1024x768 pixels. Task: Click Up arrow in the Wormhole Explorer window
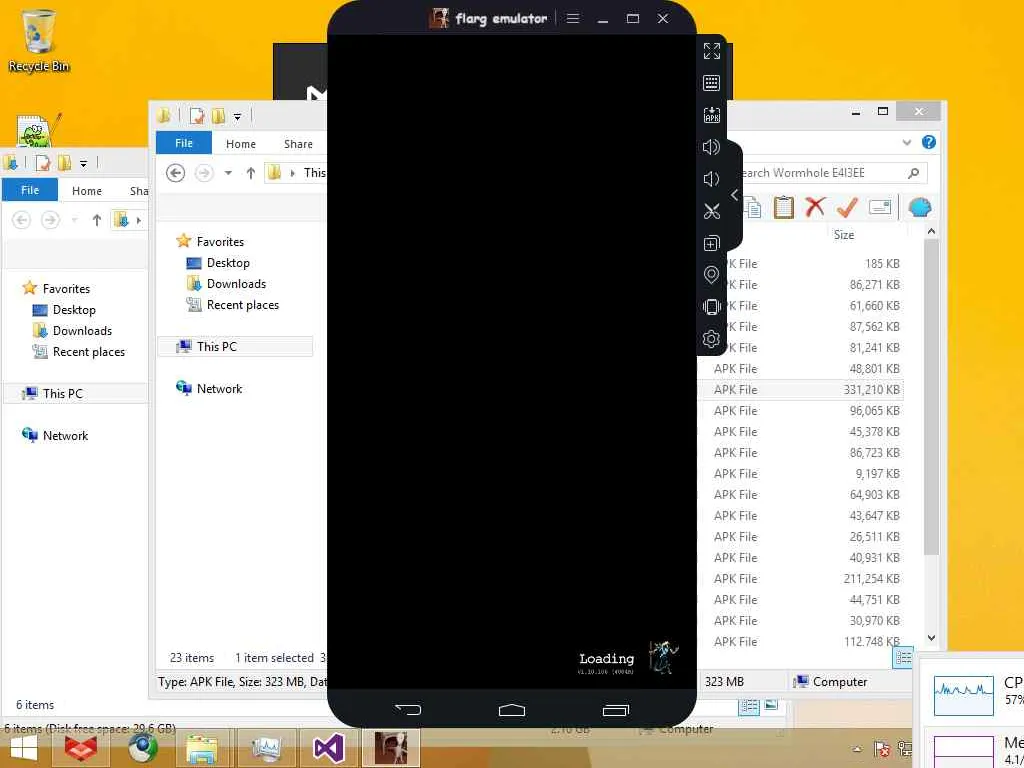click(251, 172)
